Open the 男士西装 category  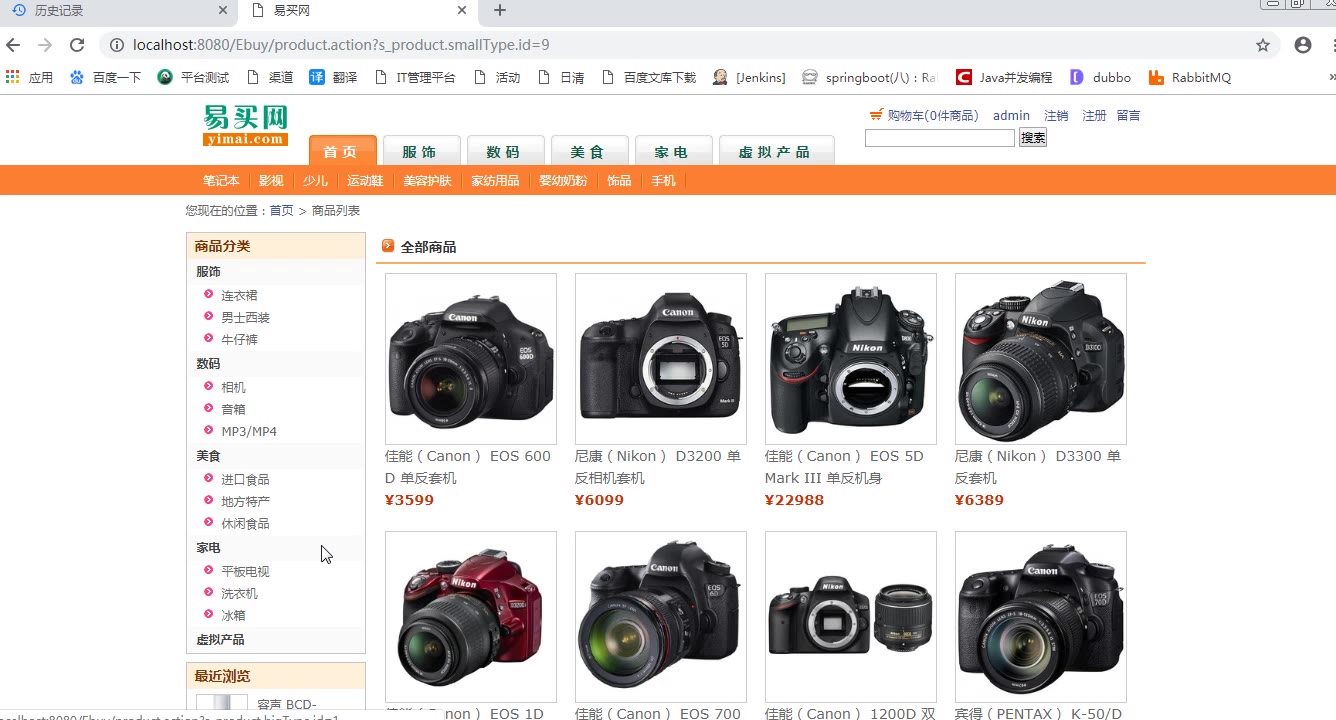click(x=245, y=318)
